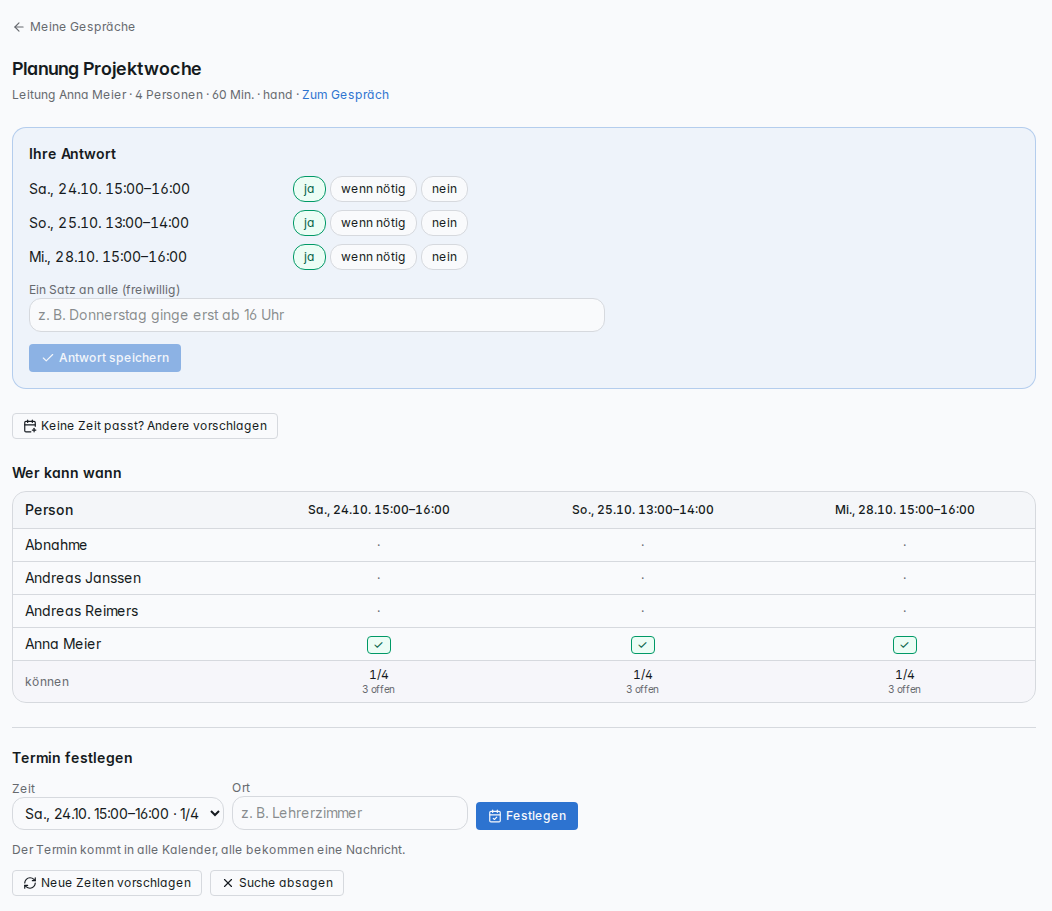The width and height of the screenshot is (1052, 911).
Task: Focus the 'Ein Satz an alle' text field
Action: (317, 315)
